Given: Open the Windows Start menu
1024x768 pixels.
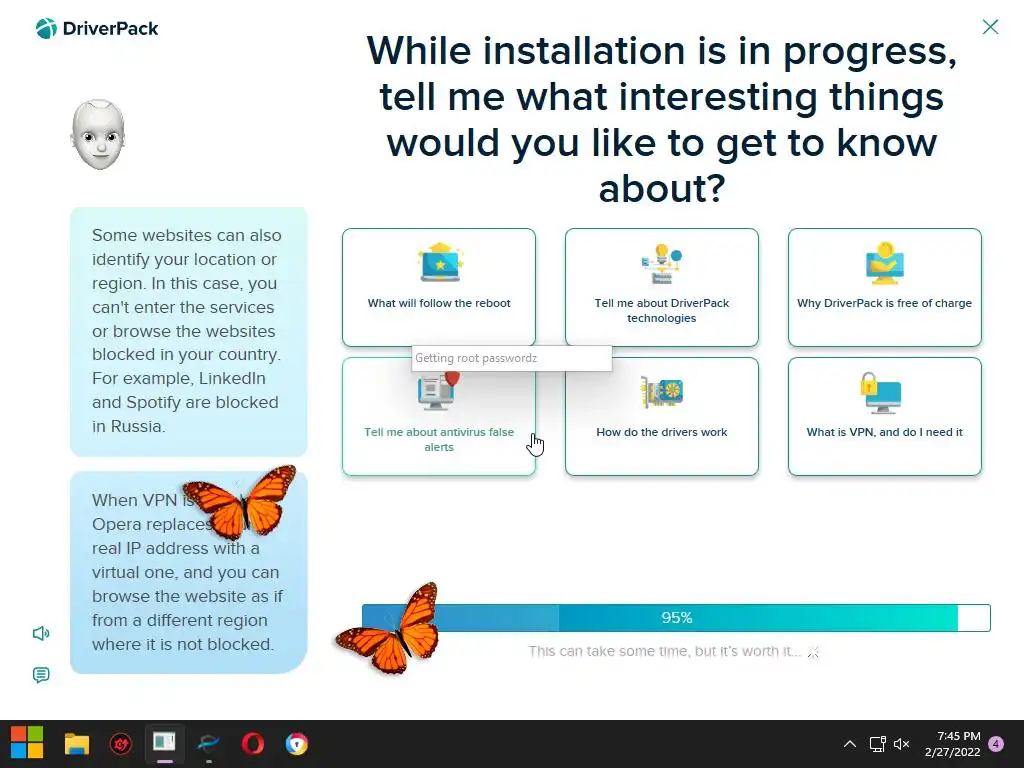Looking at the screenshot, I should (27, 743).
